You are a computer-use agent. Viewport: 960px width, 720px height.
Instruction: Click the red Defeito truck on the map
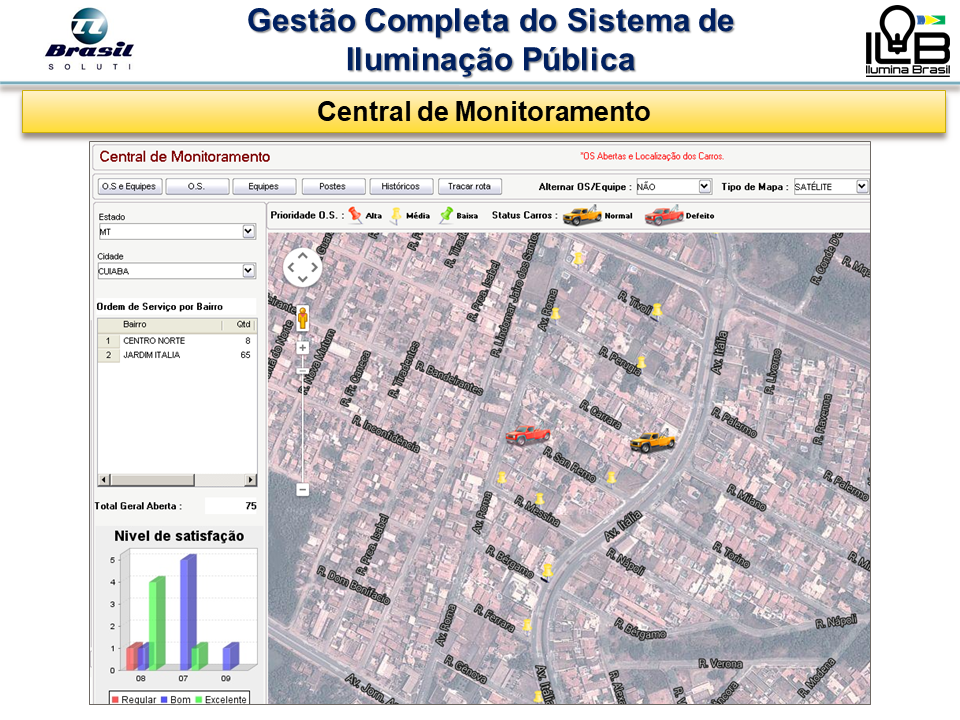click(x=527, y=433)
